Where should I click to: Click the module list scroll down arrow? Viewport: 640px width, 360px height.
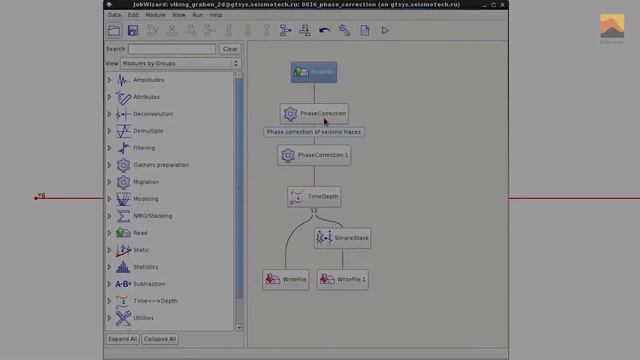click(x=239, y=327)
